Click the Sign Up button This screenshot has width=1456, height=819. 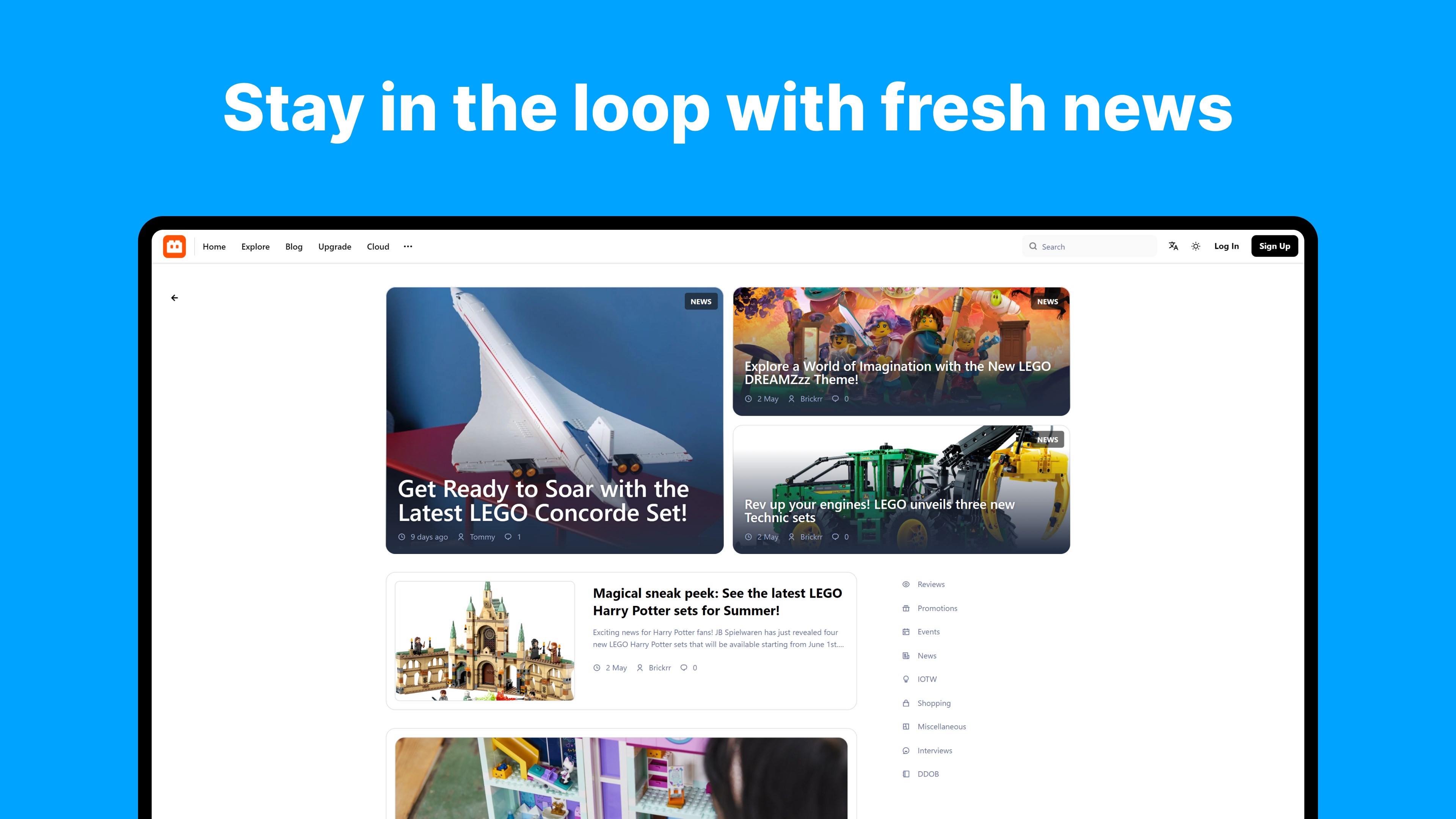coord(1274,246)
